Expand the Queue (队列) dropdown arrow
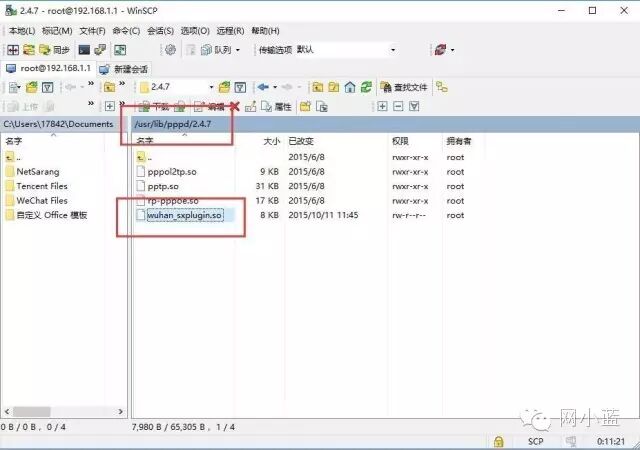This screenshot has height=450, width=640. pyautogui.click(x=238, y=50)
